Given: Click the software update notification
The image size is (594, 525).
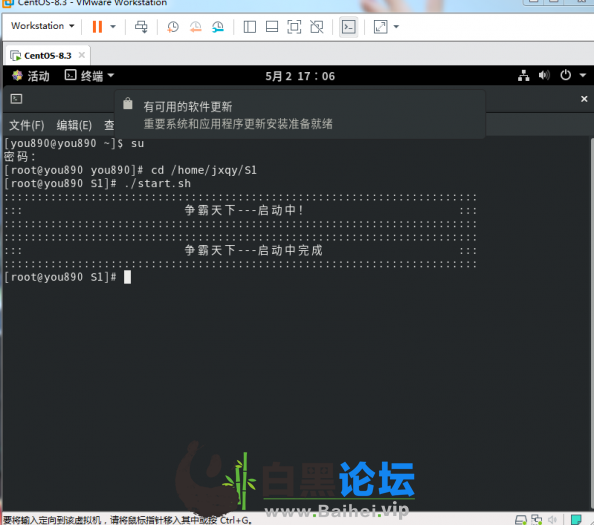Looking at the screenshot, I should 300,114.
